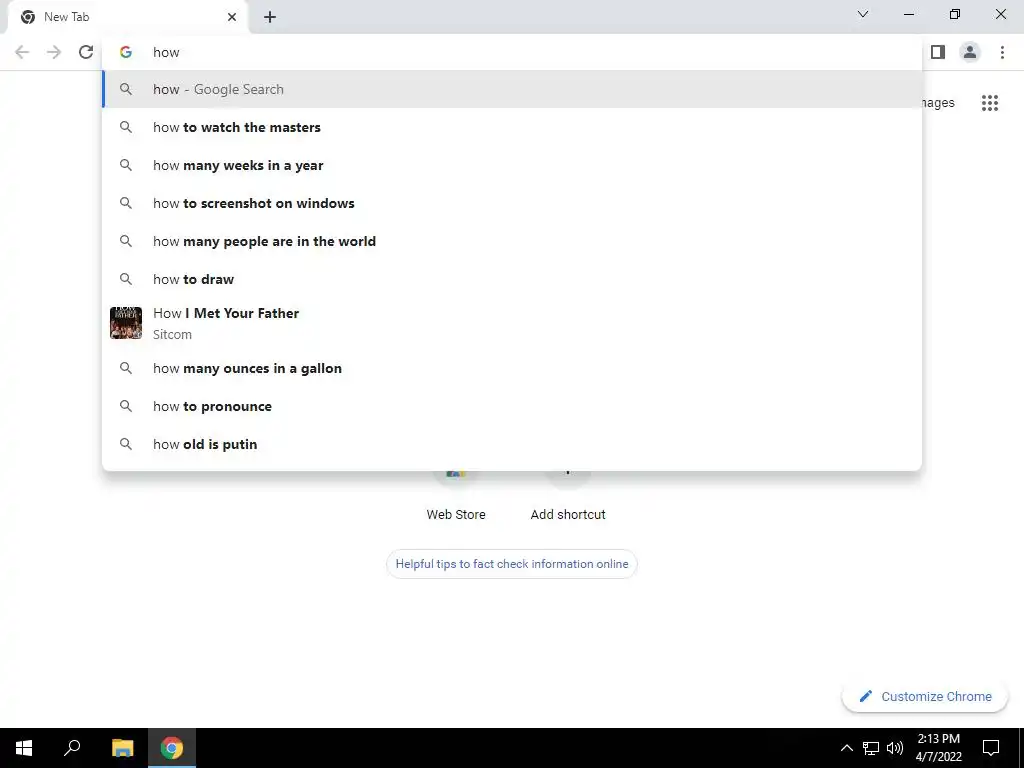
Task: Click the browser back arrow
Action: point(22,52)
